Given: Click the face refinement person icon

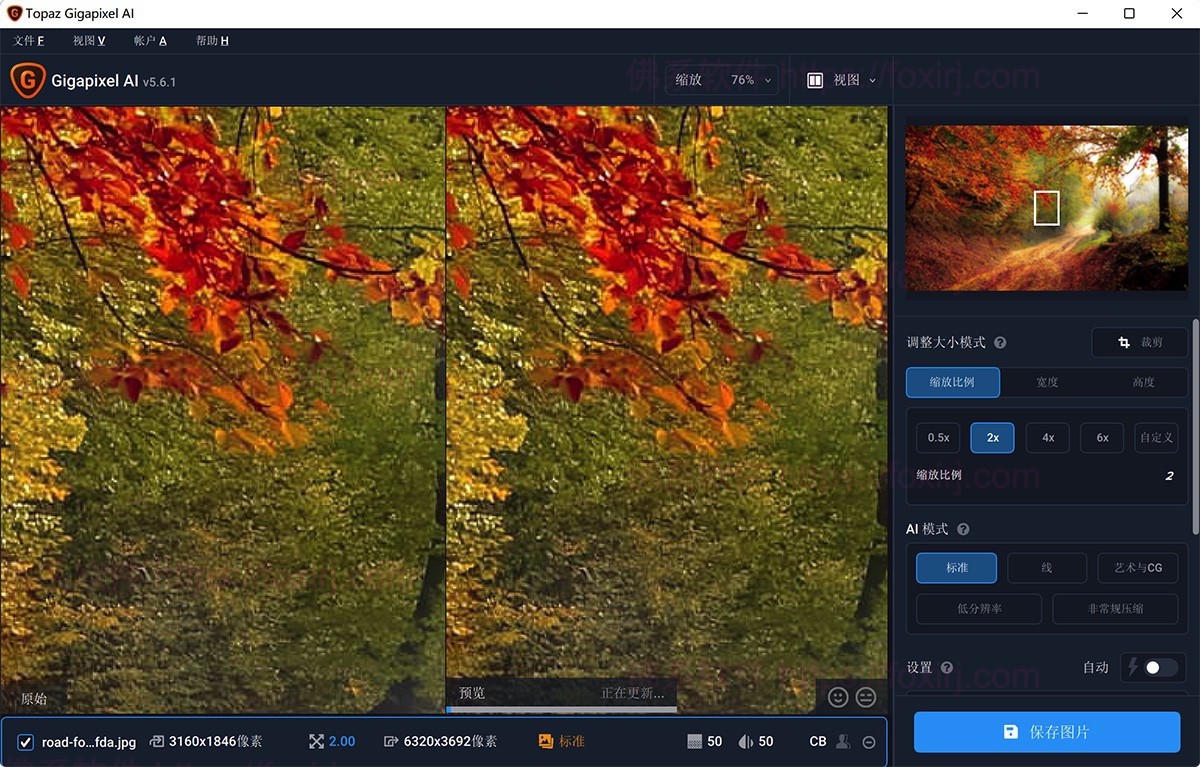Looking at the screenshot, I should pos(844,742).
